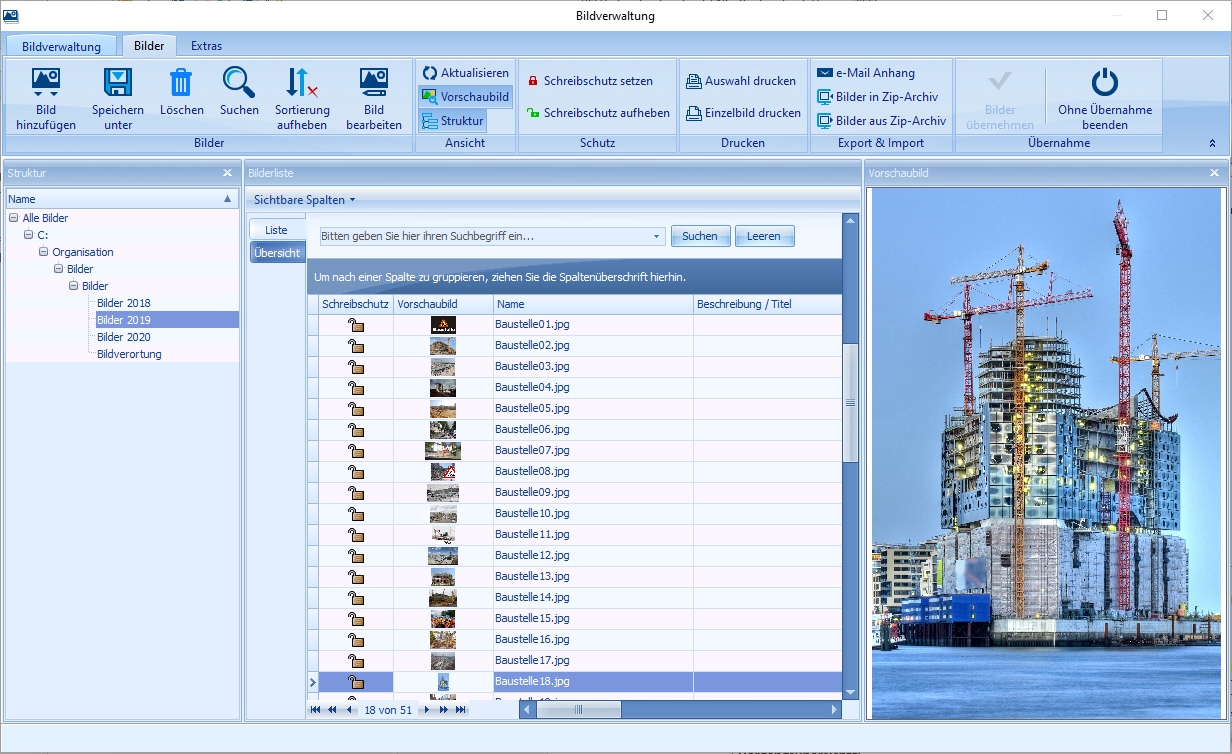Click the Baustelle03.jpg file name

tap(532, 366)
